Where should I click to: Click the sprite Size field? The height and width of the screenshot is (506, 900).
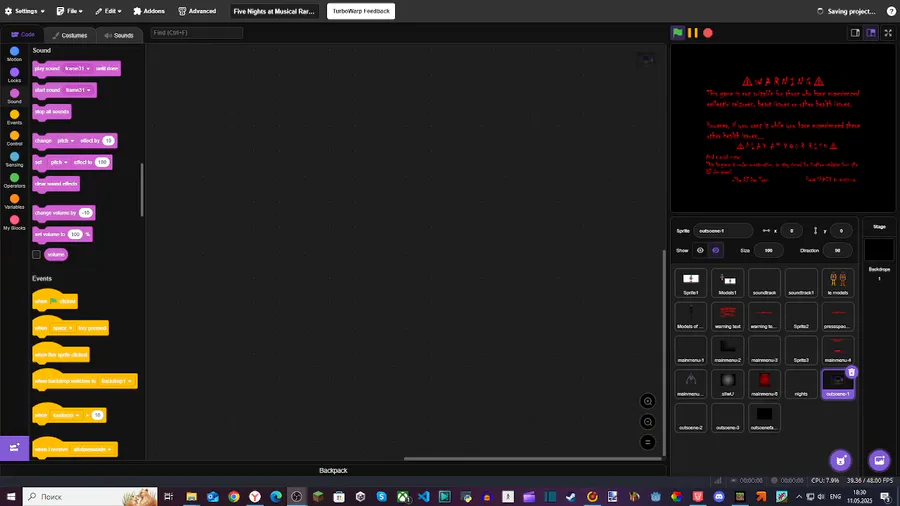pos(769,250)
